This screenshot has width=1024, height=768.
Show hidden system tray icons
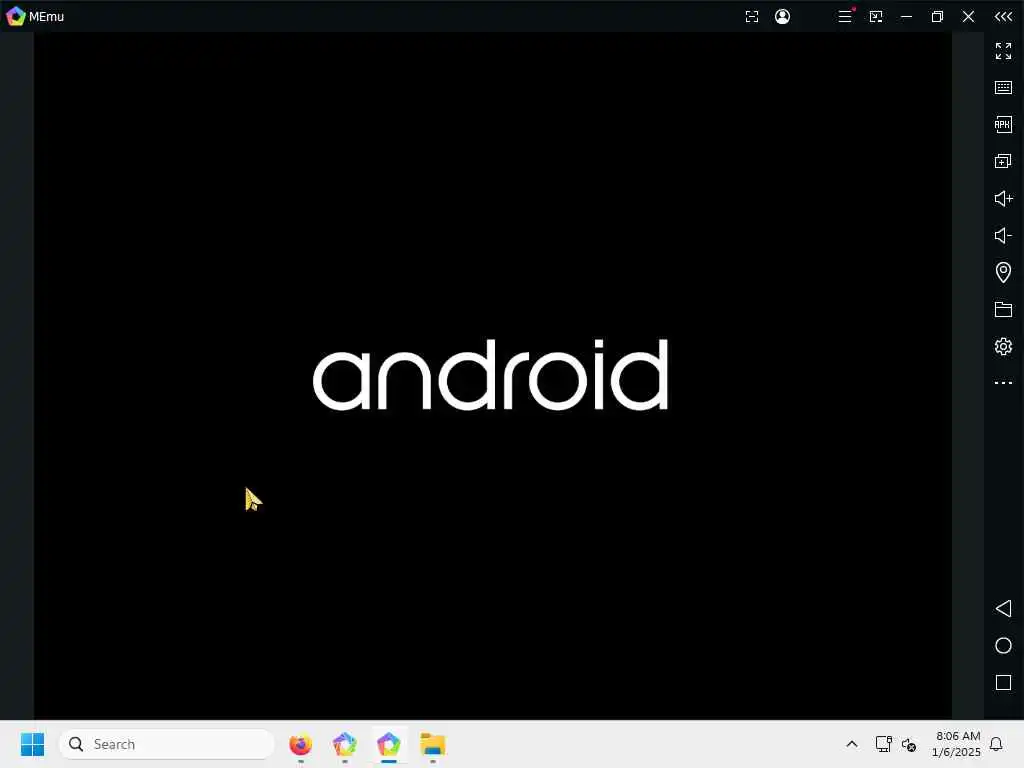(852, 744)
